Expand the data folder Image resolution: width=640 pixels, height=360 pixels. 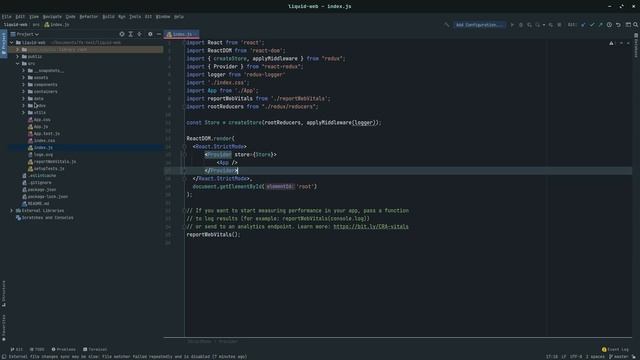click(x=23, y=98)
